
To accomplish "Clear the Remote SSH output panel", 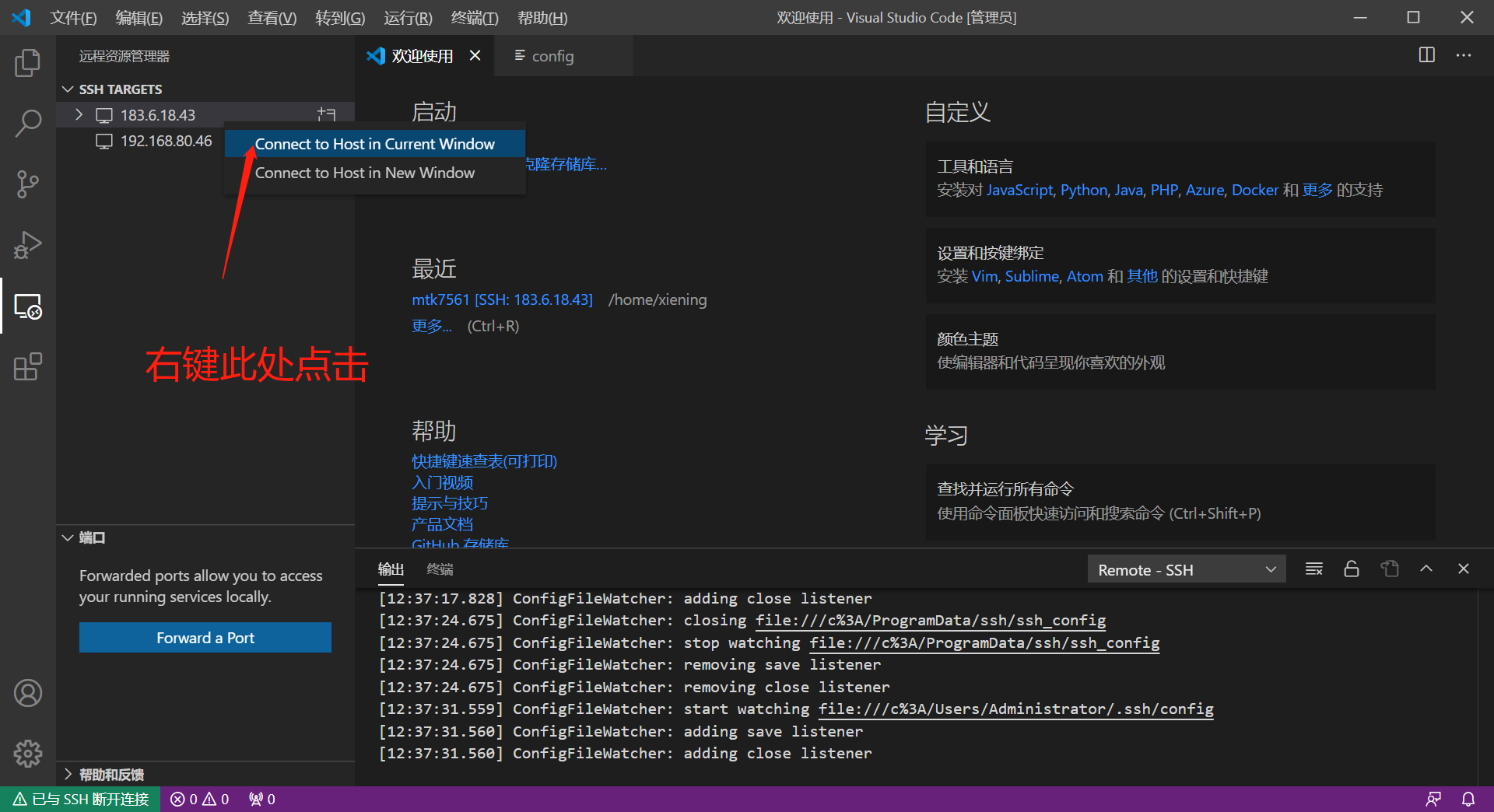I will coord(1313,569).
